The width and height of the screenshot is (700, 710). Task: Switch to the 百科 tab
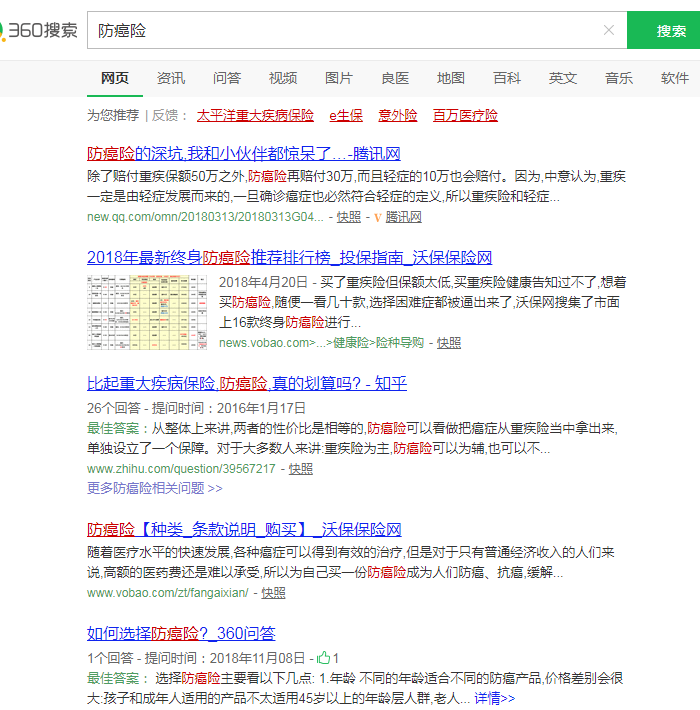pyautogui.click(x=507, y=78)
